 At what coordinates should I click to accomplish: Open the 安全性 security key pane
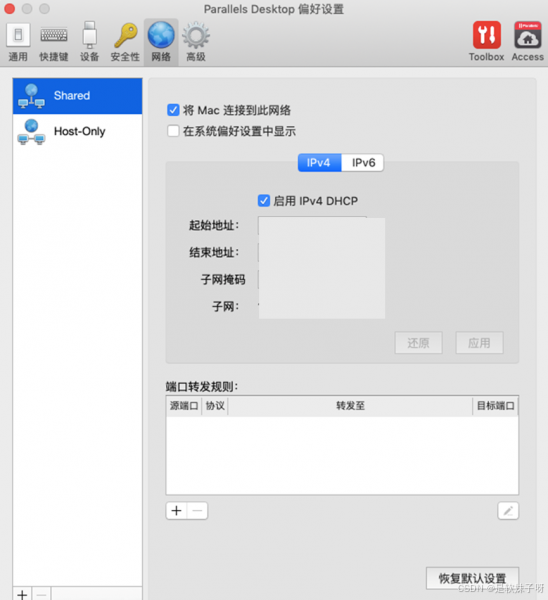[125, 42]
